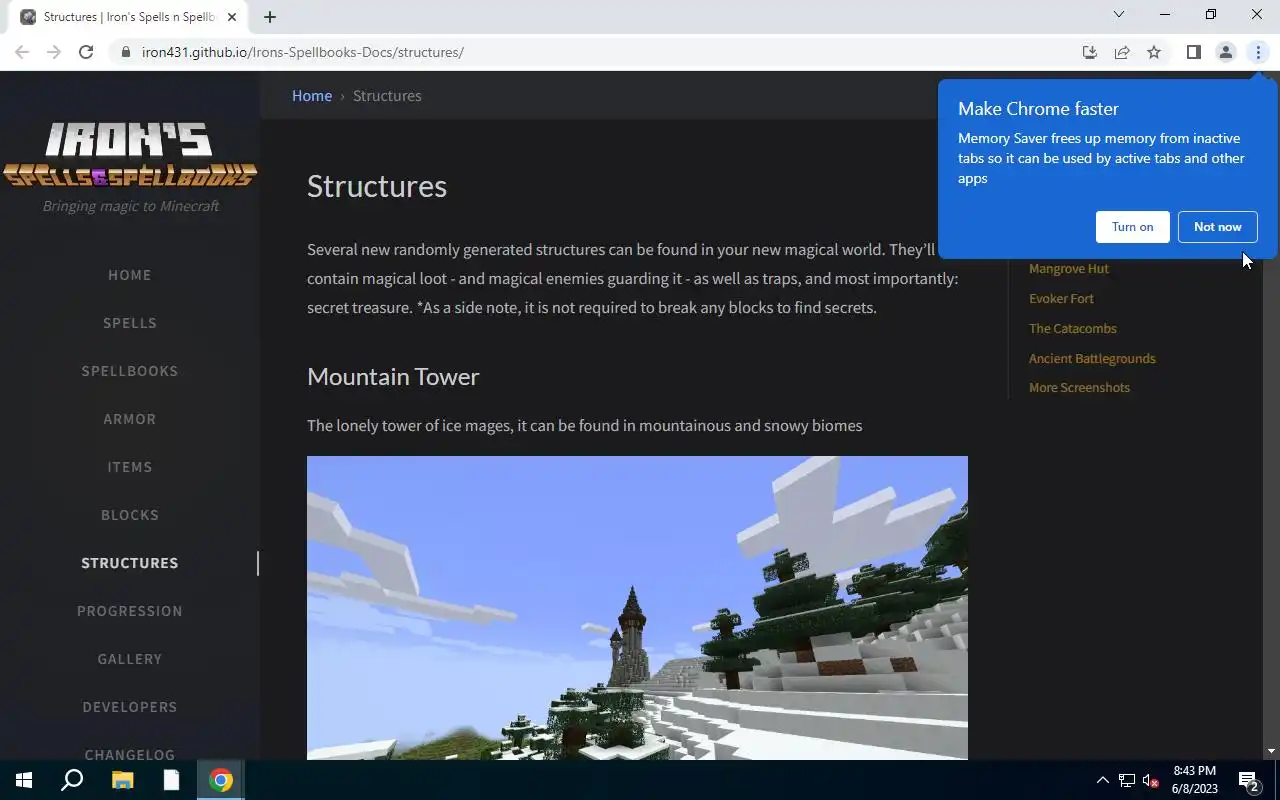Screen dimensions: 1280x800
Task: Open the notification center icon
Action: click(1248, 780)
